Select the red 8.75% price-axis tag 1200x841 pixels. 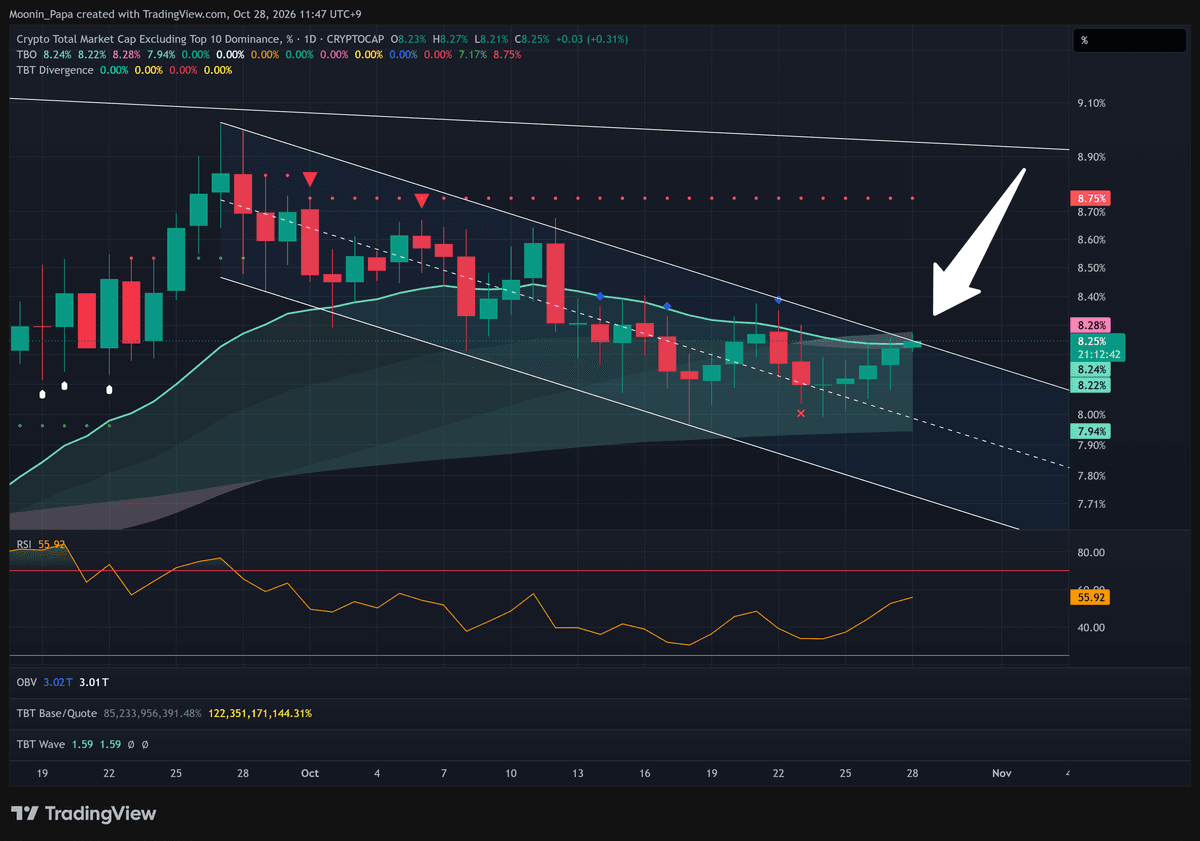pos(1089,199)
